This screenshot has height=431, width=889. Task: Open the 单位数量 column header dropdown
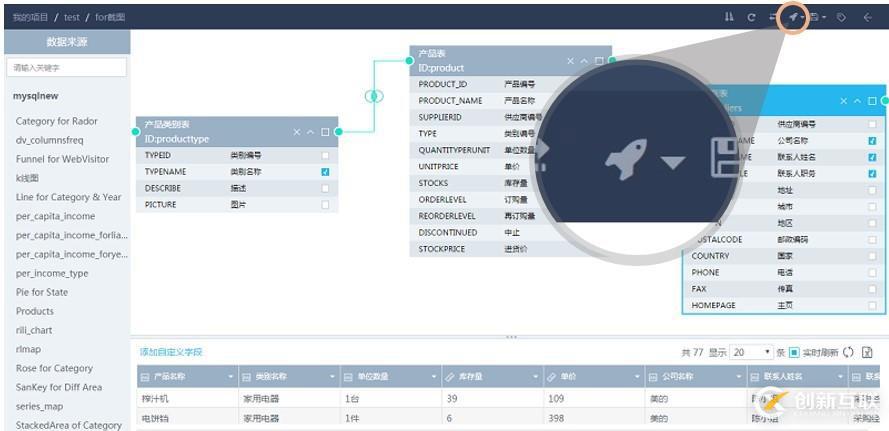tap(434, 377)
